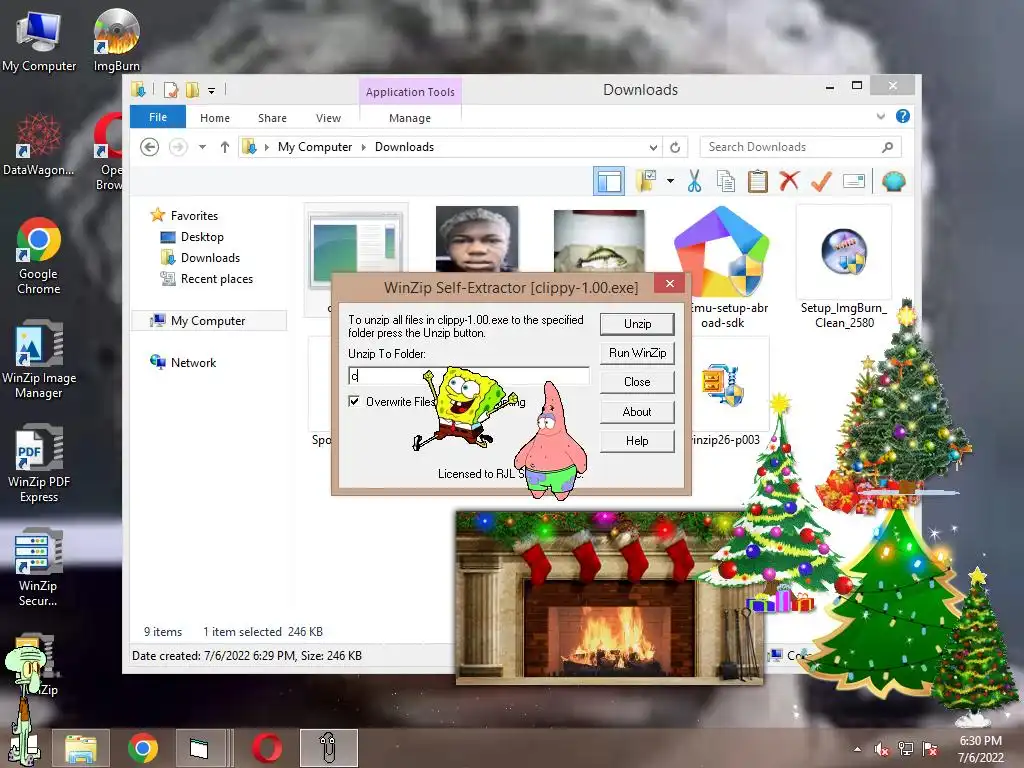This screenshot has width=1024, height=768.
Task: Click the Help button in WinZip Self-Extractor
Action: click(x=637, y=441)
